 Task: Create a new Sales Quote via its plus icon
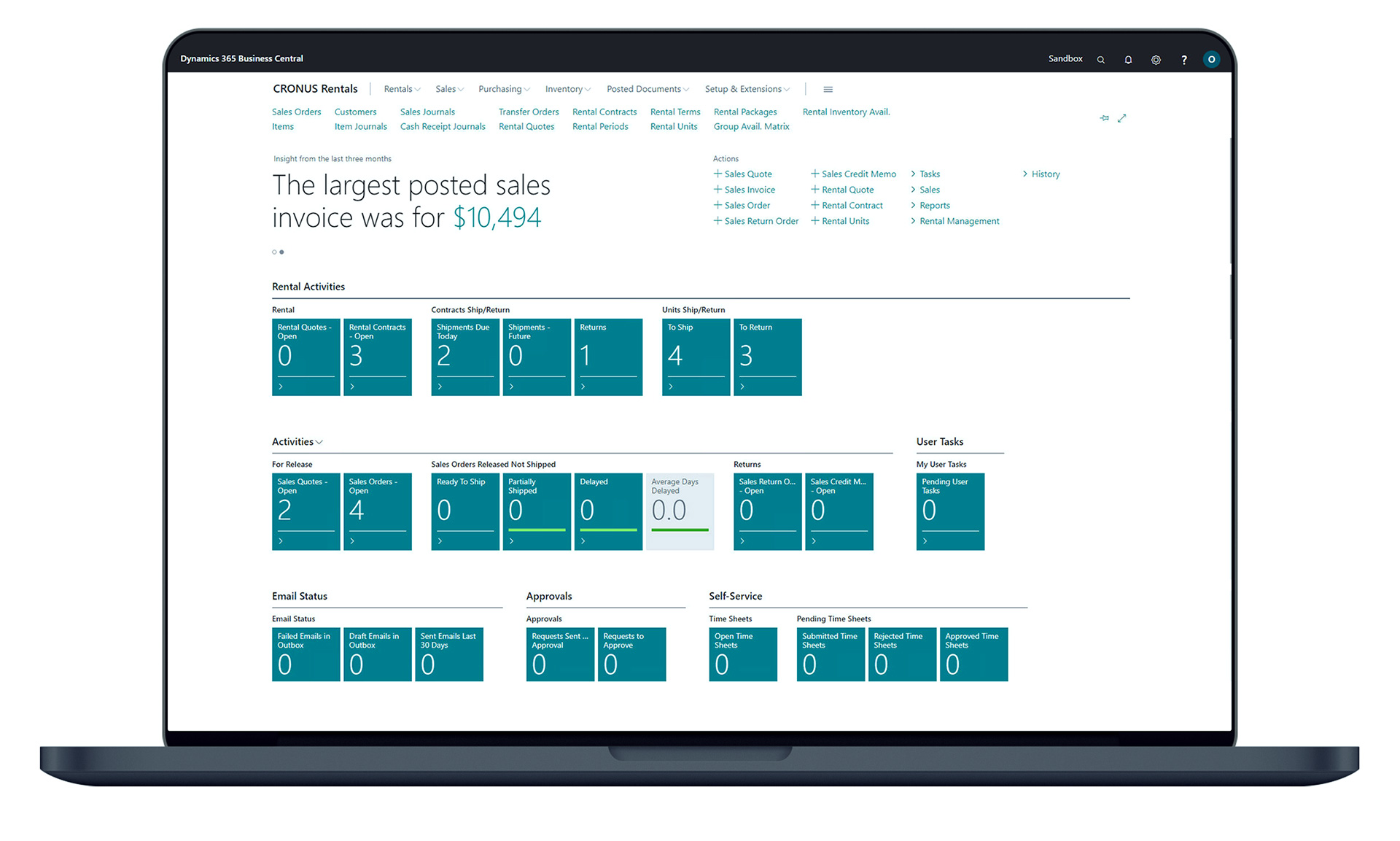click(x=716, y=174)
